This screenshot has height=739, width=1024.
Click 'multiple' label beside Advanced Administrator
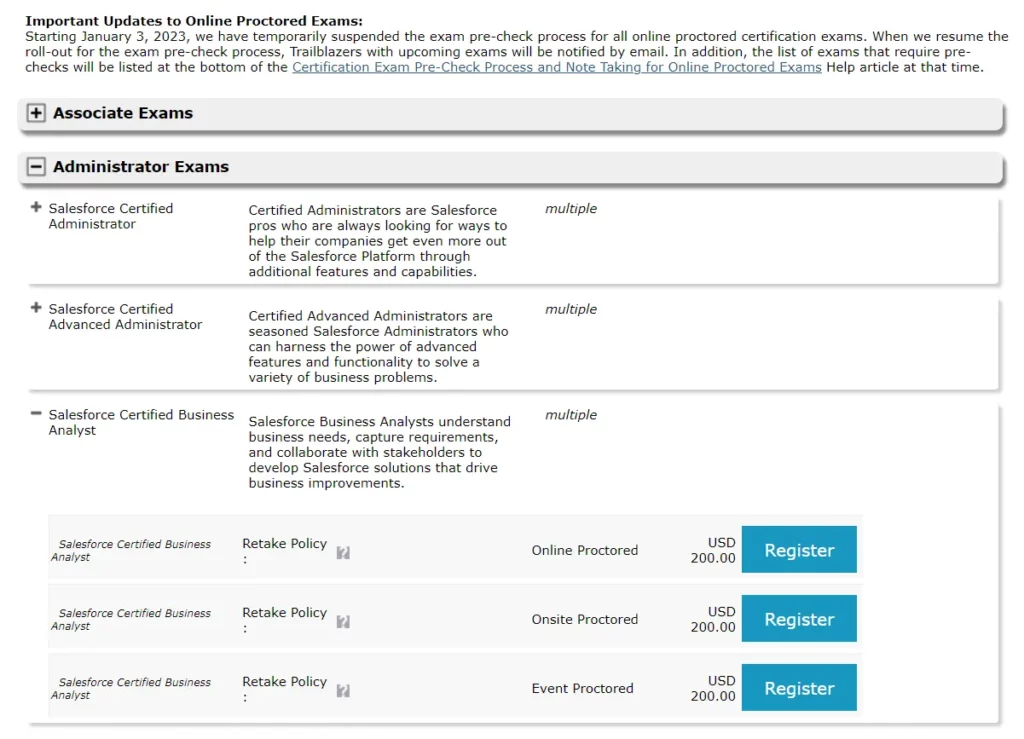pos(571,309)
